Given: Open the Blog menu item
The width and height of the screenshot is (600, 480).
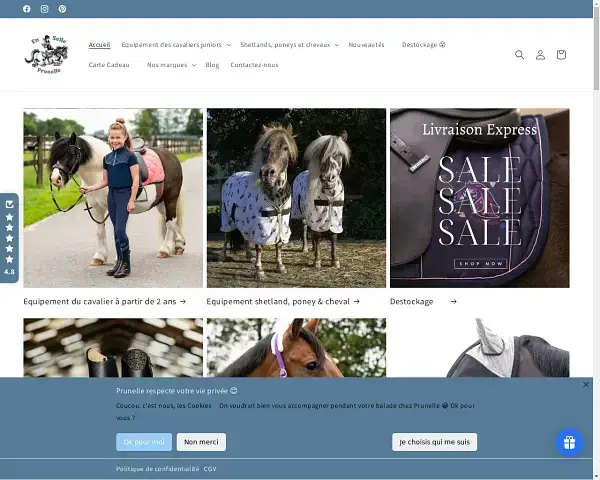Looking at the screenshot, I should (212, 65).
